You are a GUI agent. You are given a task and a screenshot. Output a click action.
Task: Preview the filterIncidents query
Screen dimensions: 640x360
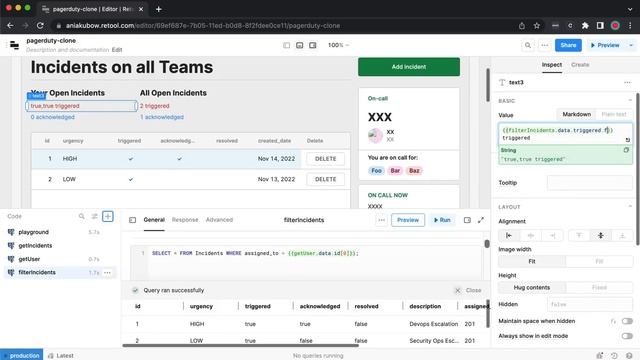(x=408, y=220)
